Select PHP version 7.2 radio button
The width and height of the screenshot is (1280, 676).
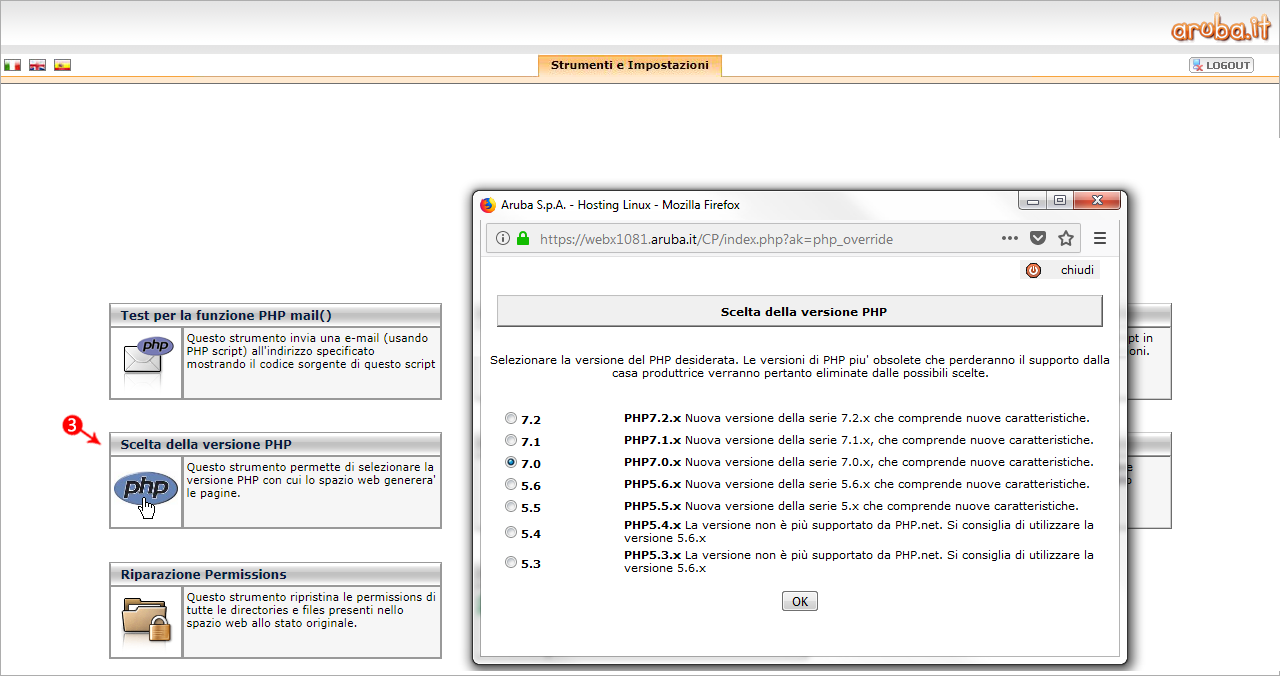click(511, 418)
